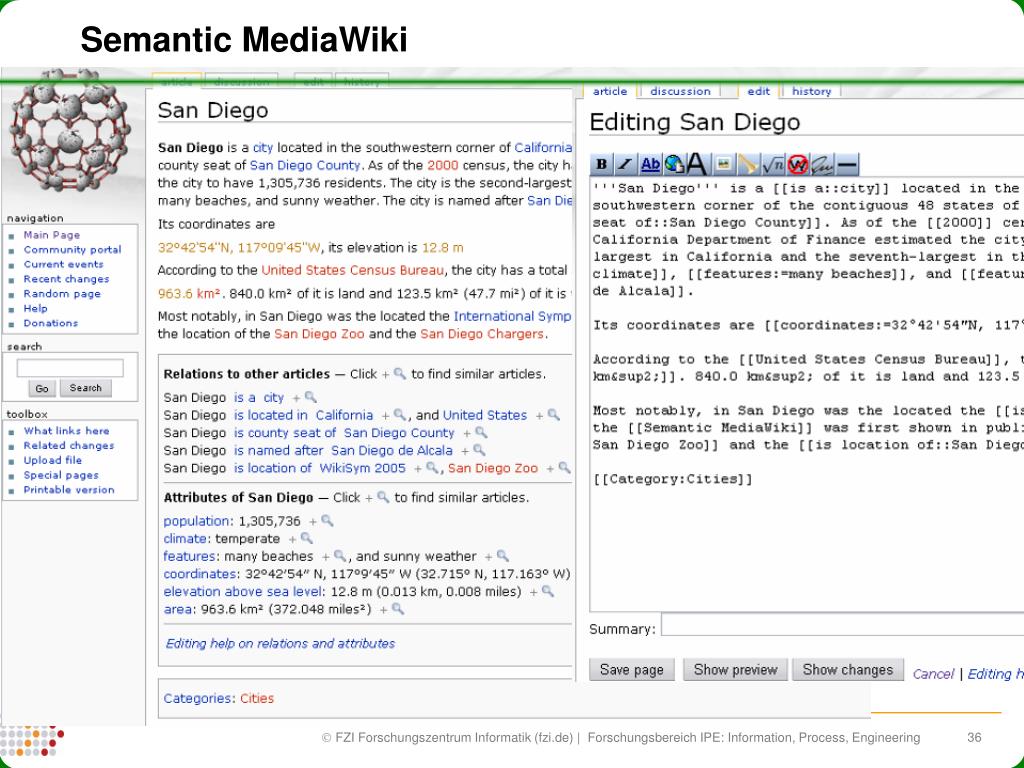Click magnifier beside area 963.6 km² attribute
Viewport: 1024px width, 768px height.
398,609
